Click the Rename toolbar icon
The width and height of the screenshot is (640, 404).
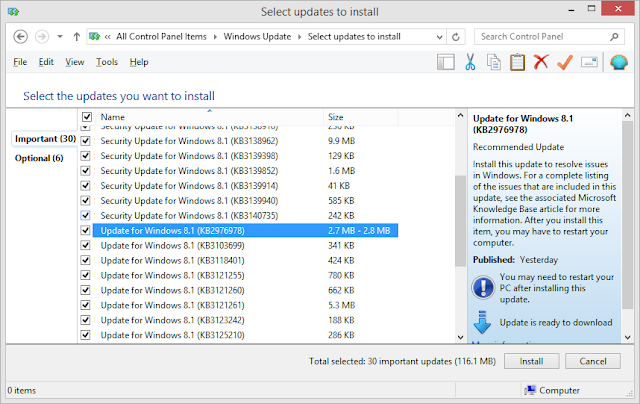589,62
